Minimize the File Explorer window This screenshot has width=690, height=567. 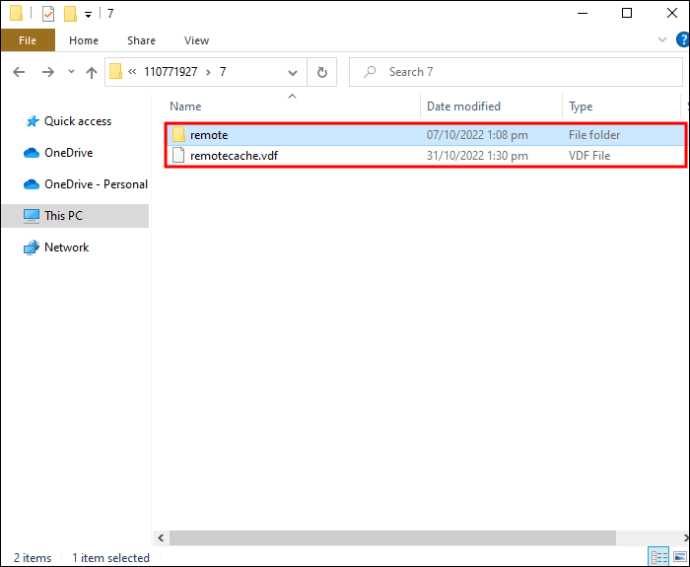click(582, 13)
